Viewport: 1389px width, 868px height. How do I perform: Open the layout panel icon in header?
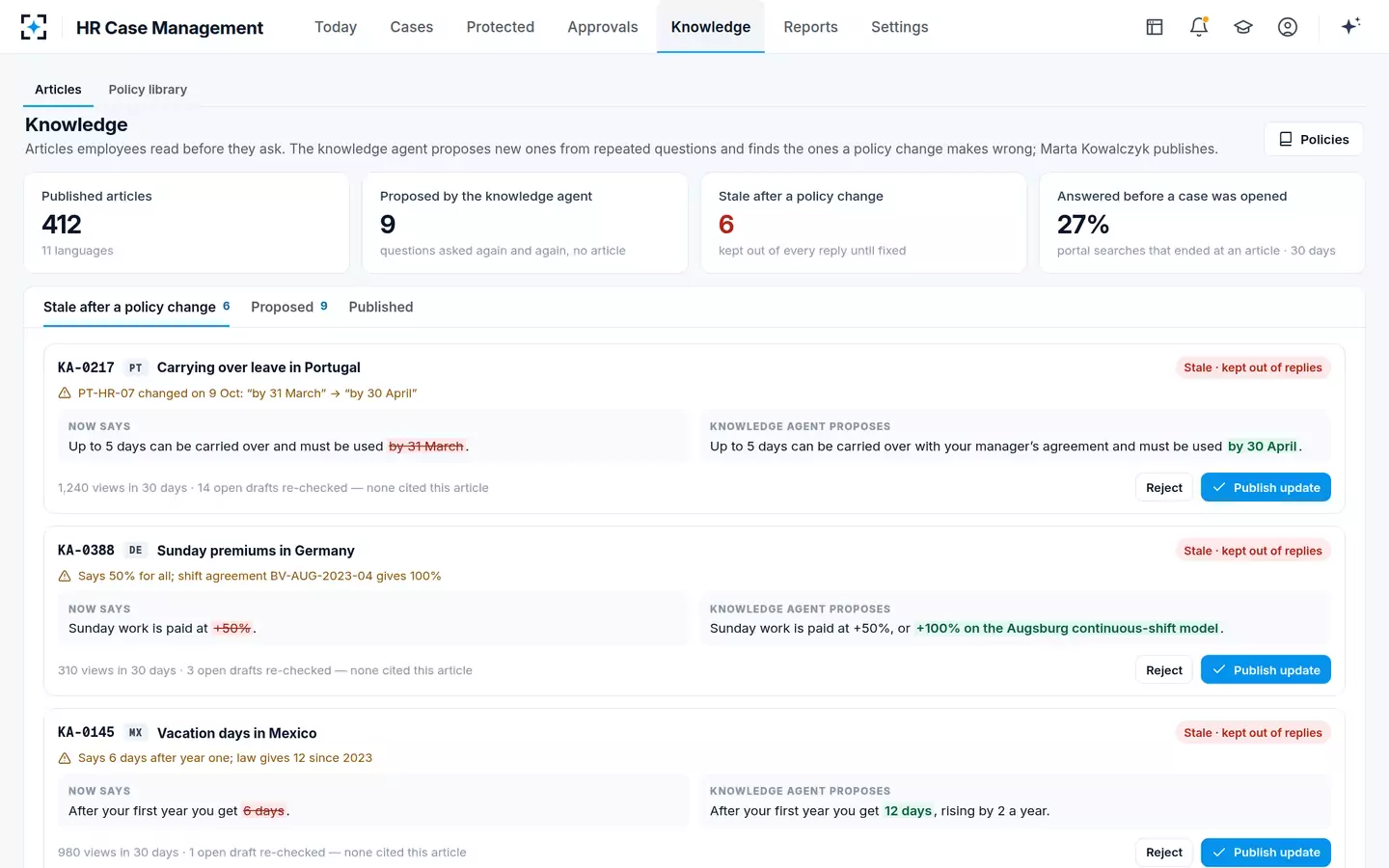pyautogui.click(x=1155, y=27)
